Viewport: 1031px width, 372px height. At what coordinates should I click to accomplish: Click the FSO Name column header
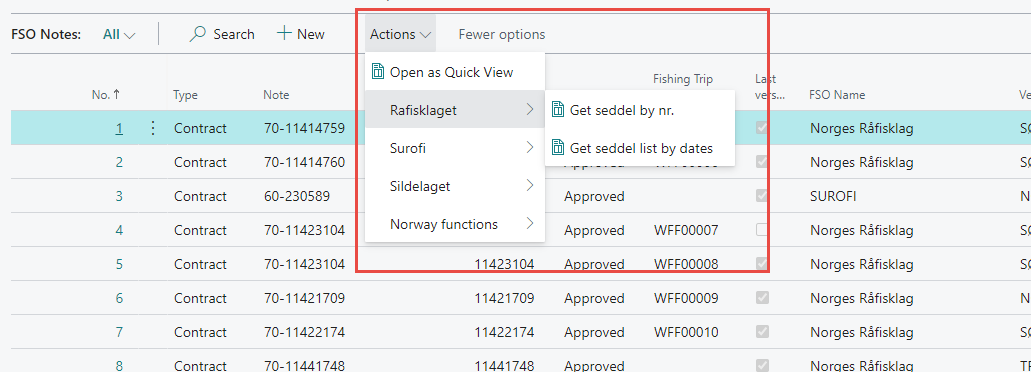(837, 95)
